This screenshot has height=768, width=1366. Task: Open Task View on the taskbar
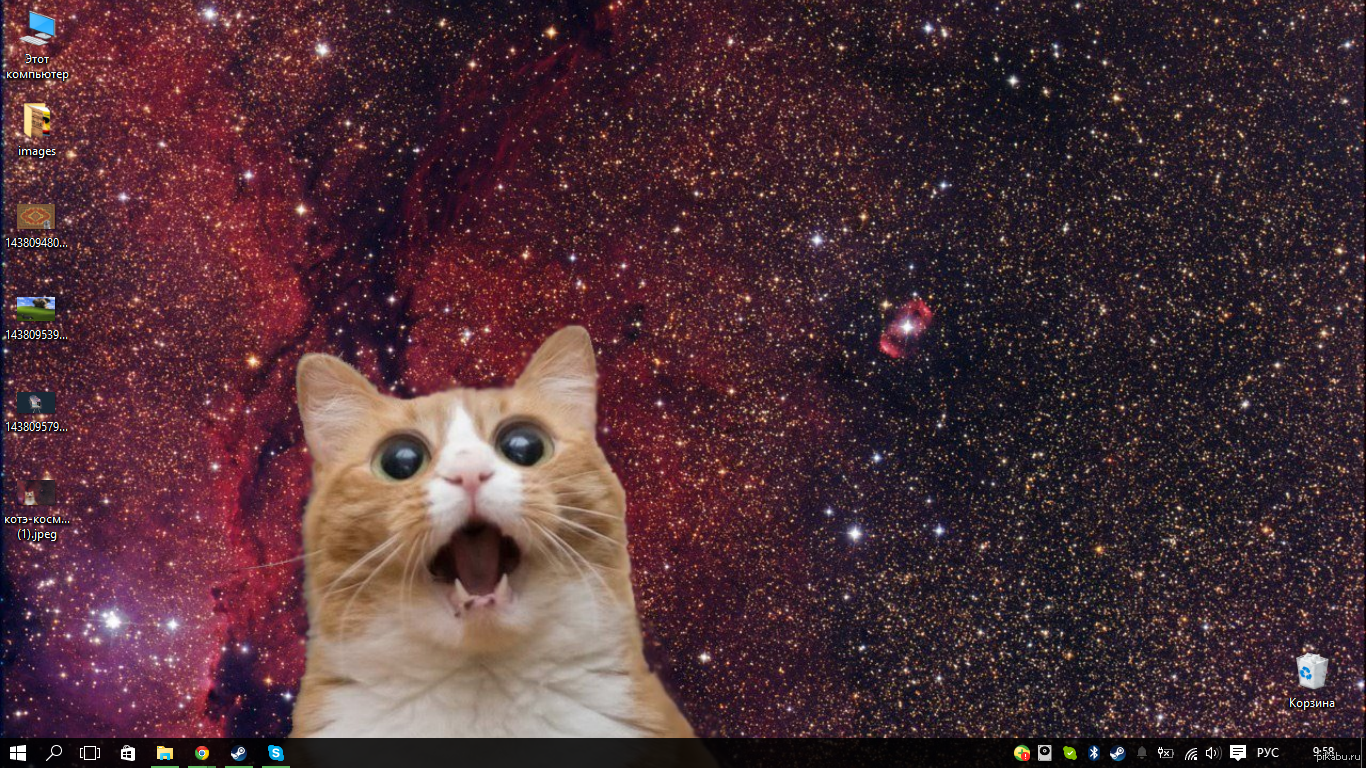(x=90, y=753)
